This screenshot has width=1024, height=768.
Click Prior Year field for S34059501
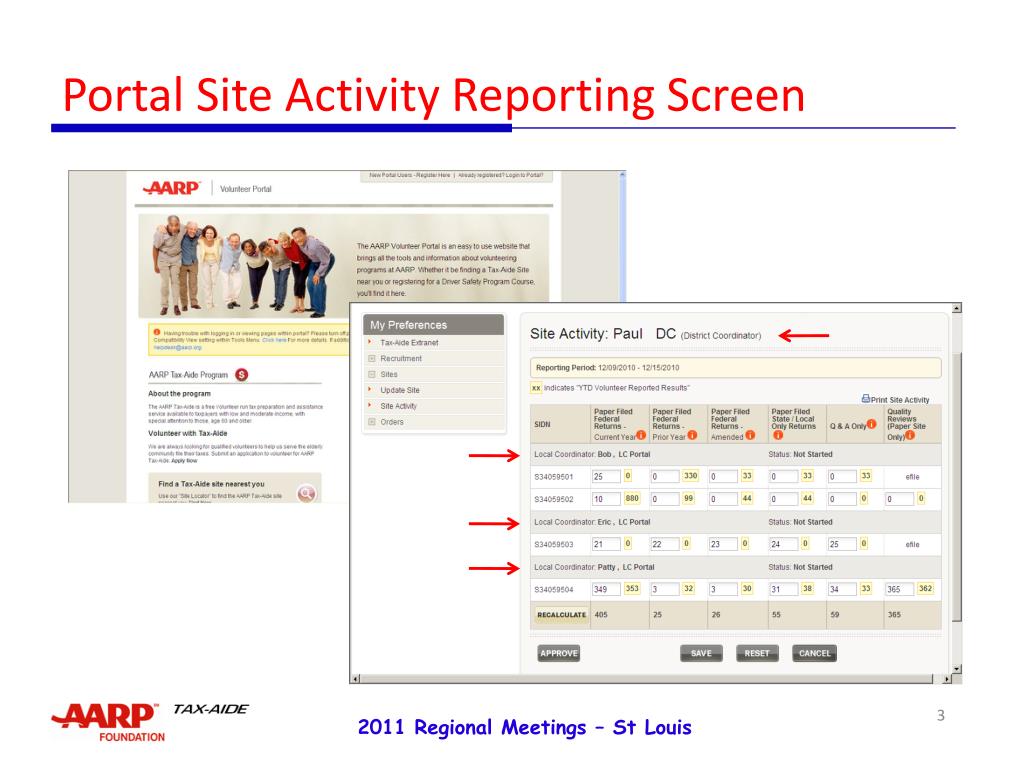pos(664,476)
